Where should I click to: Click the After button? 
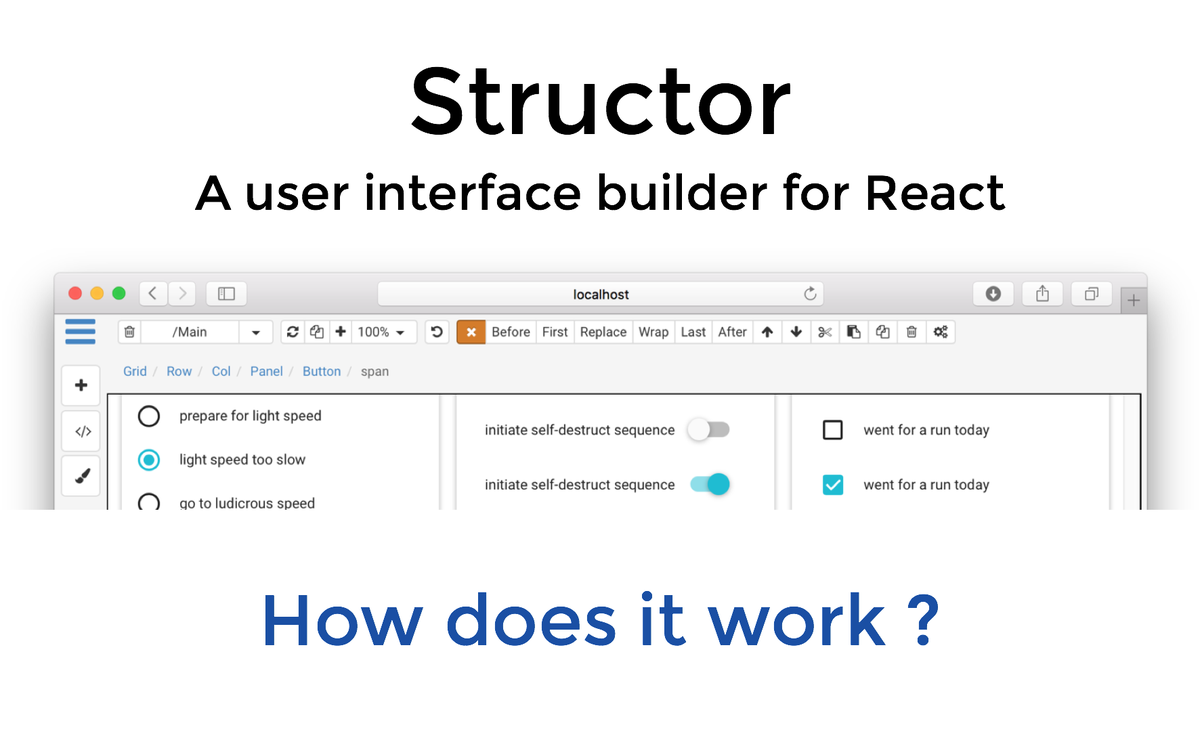coord(732,332)
